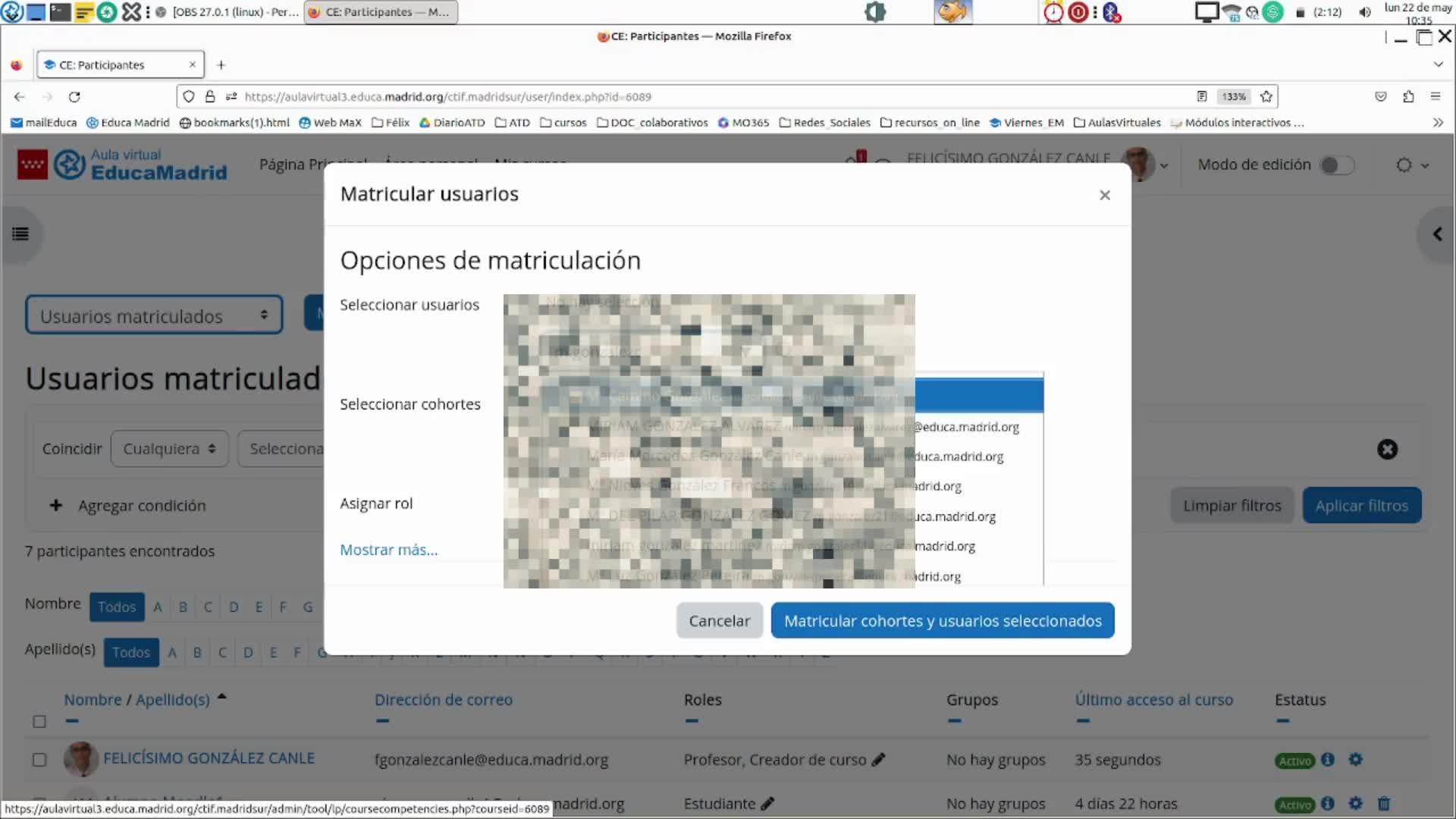Close the Matricular usuarios dialog

click(x=1104, y=195)
